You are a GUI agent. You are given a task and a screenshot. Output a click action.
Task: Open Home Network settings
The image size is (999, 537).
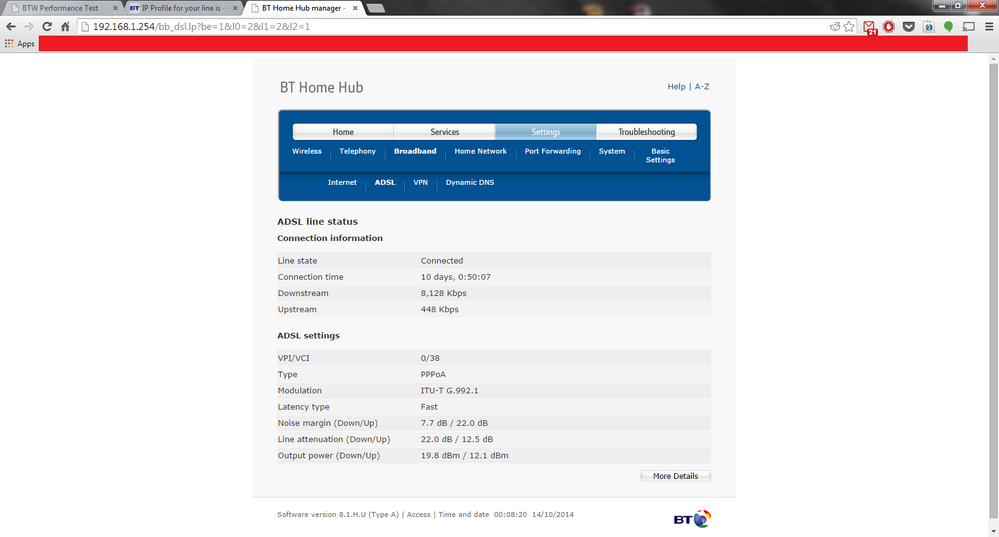[480, 152]
